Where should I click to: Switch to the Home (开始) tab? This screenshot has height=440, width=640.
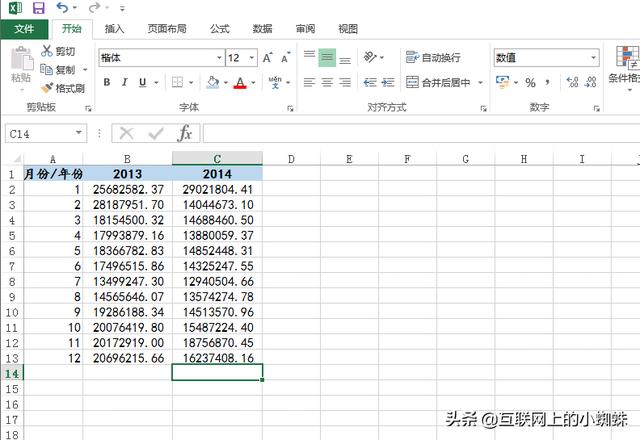(72, 29)
